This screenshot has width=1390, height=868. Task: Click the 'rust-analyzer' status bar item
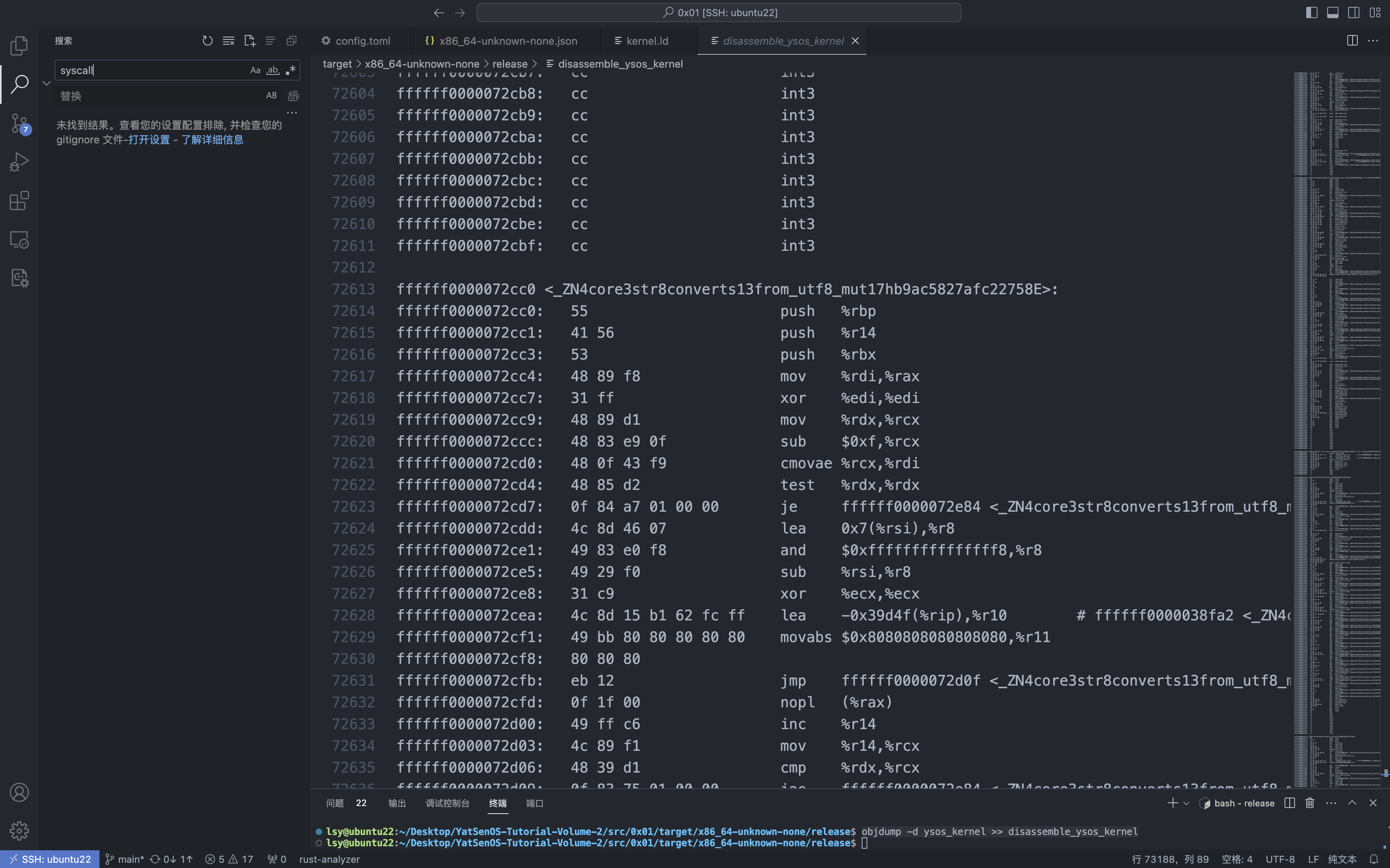coord(329,860)
